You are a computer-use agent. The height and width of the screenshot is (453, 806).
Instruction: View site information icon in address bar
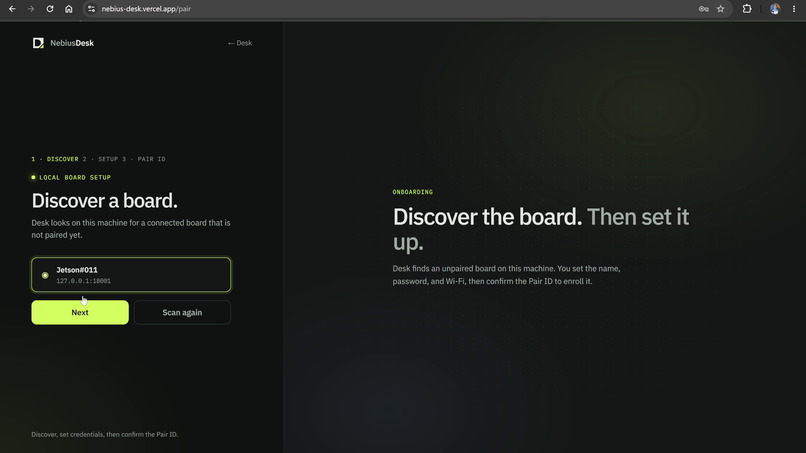point(91,9)
